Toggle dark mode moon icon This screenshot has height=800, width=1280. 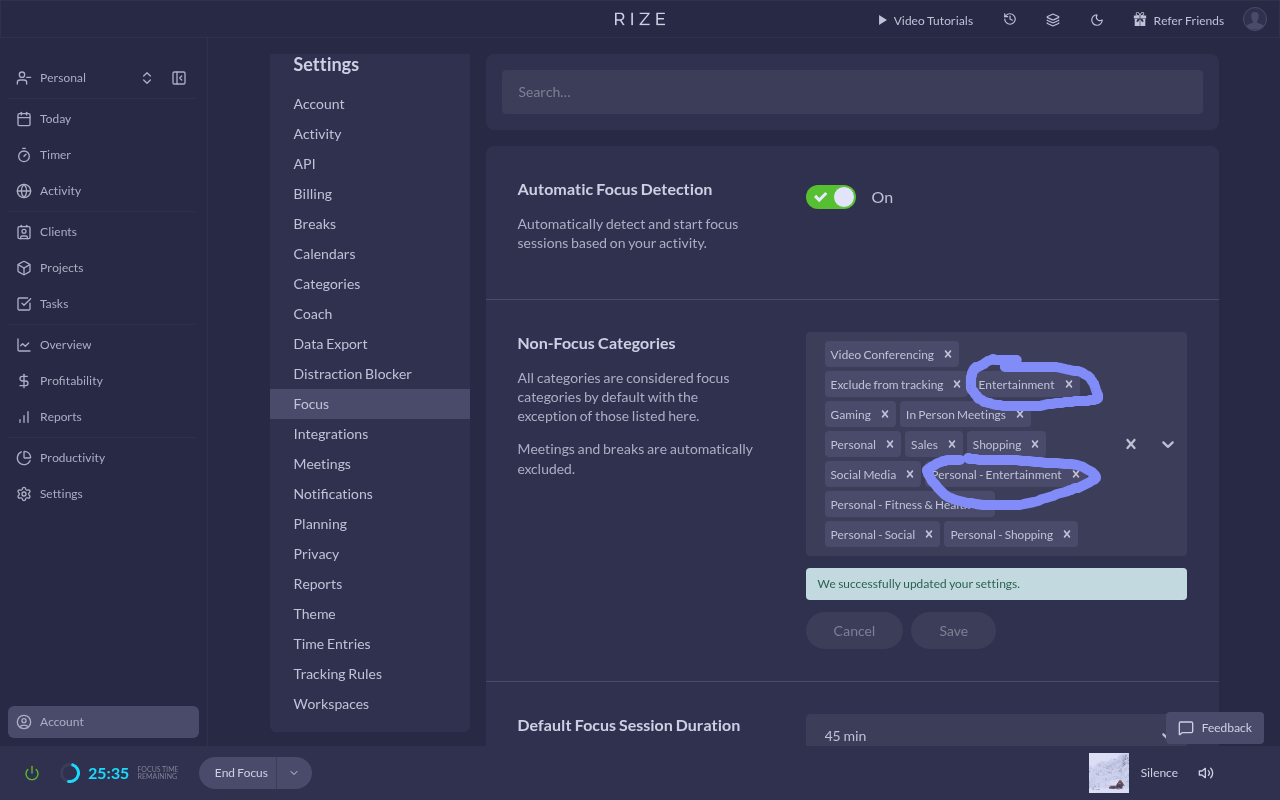click(x=1097, y=20)
